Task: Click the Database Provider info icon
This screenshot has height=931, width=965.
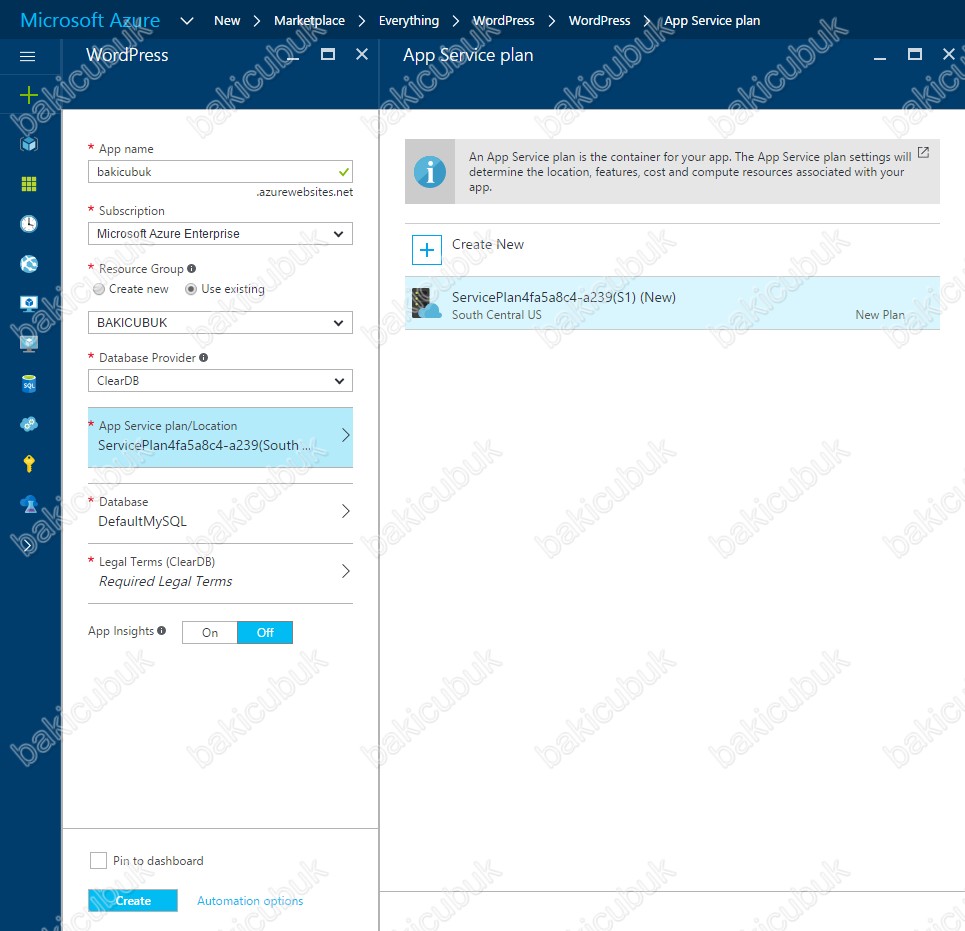Action: [x=204, y=358]
